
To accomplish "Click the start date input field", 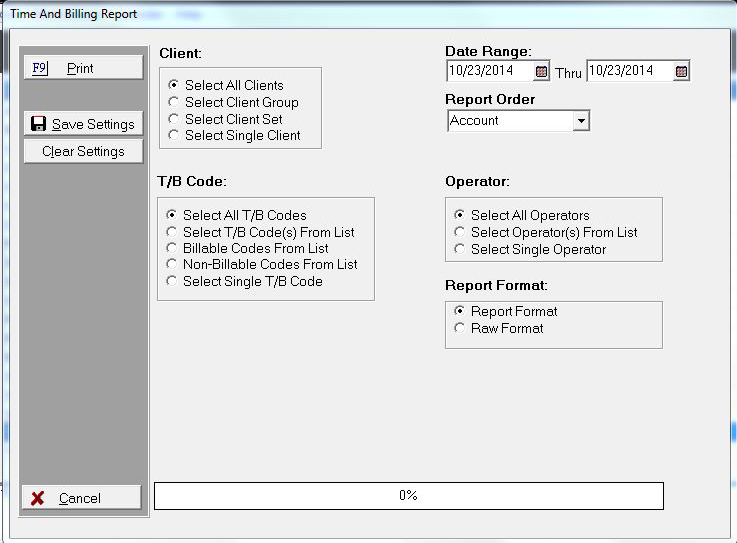I will (490, 71).
